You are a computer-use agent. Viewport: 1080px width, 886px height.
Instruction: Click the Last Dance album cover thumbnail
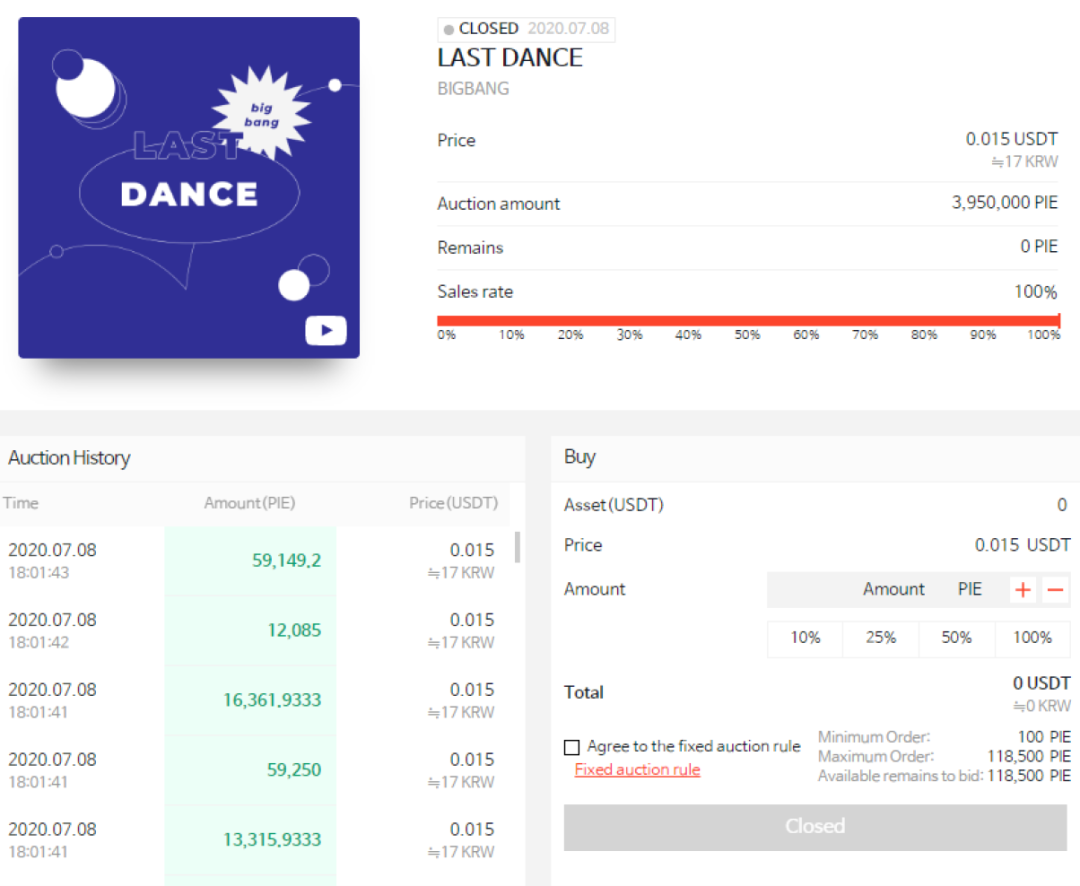(x=189, y=187)
